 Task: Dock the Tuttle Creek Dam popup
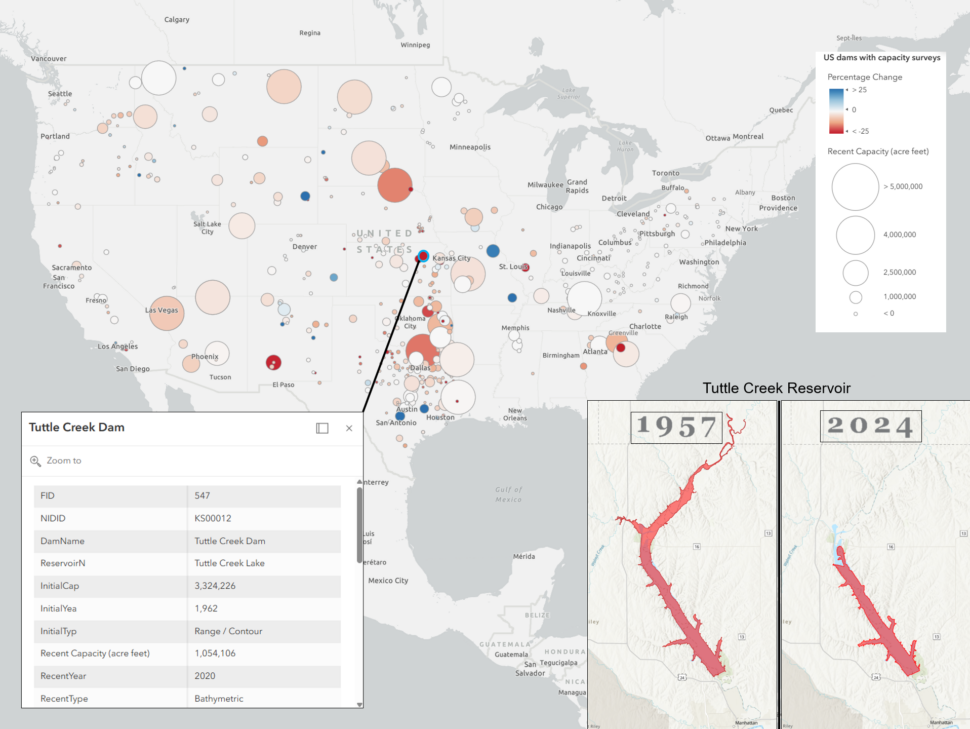pos(322,428)
